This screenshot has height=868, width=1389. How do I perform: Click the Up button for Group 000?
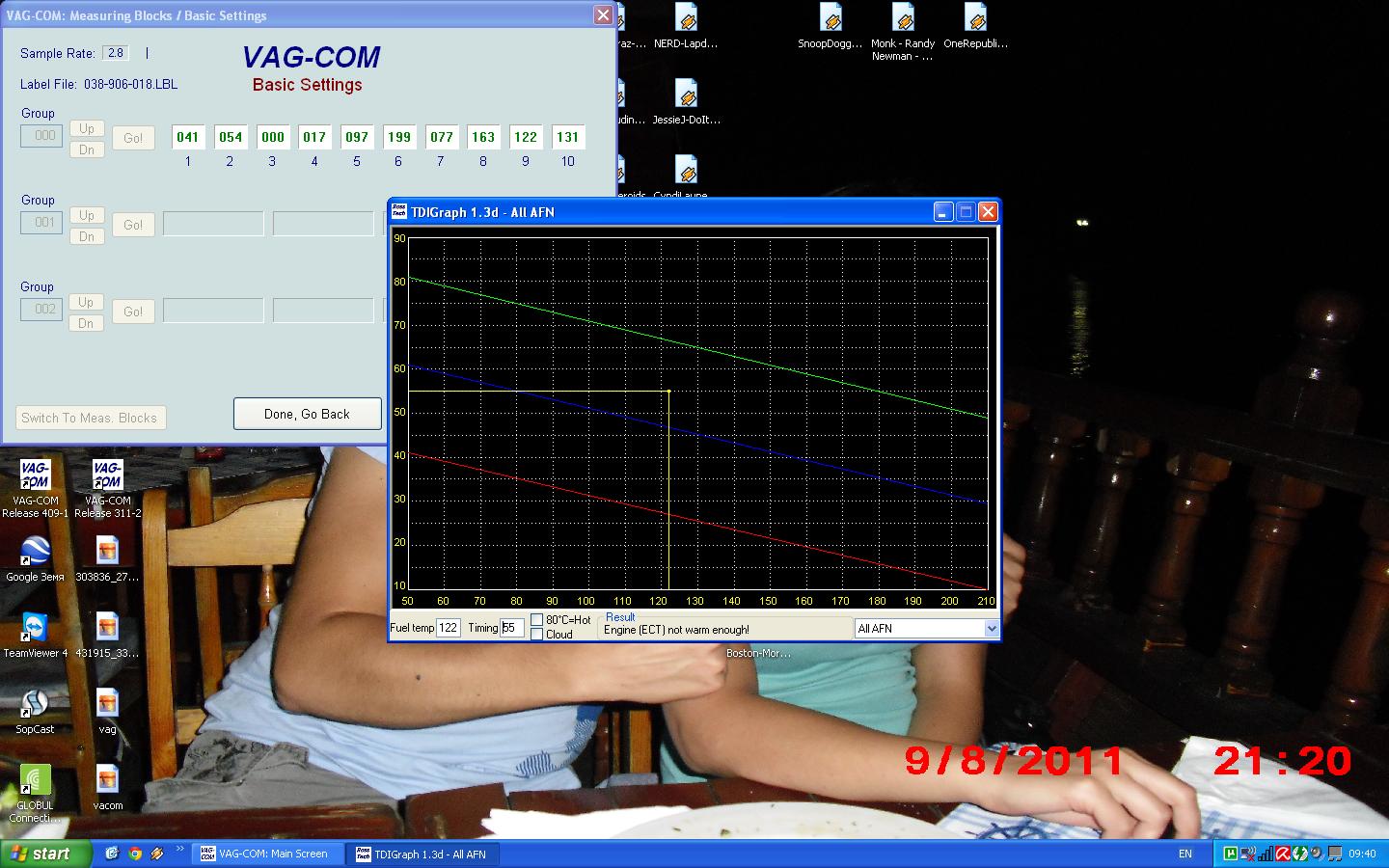coord(87,128)
